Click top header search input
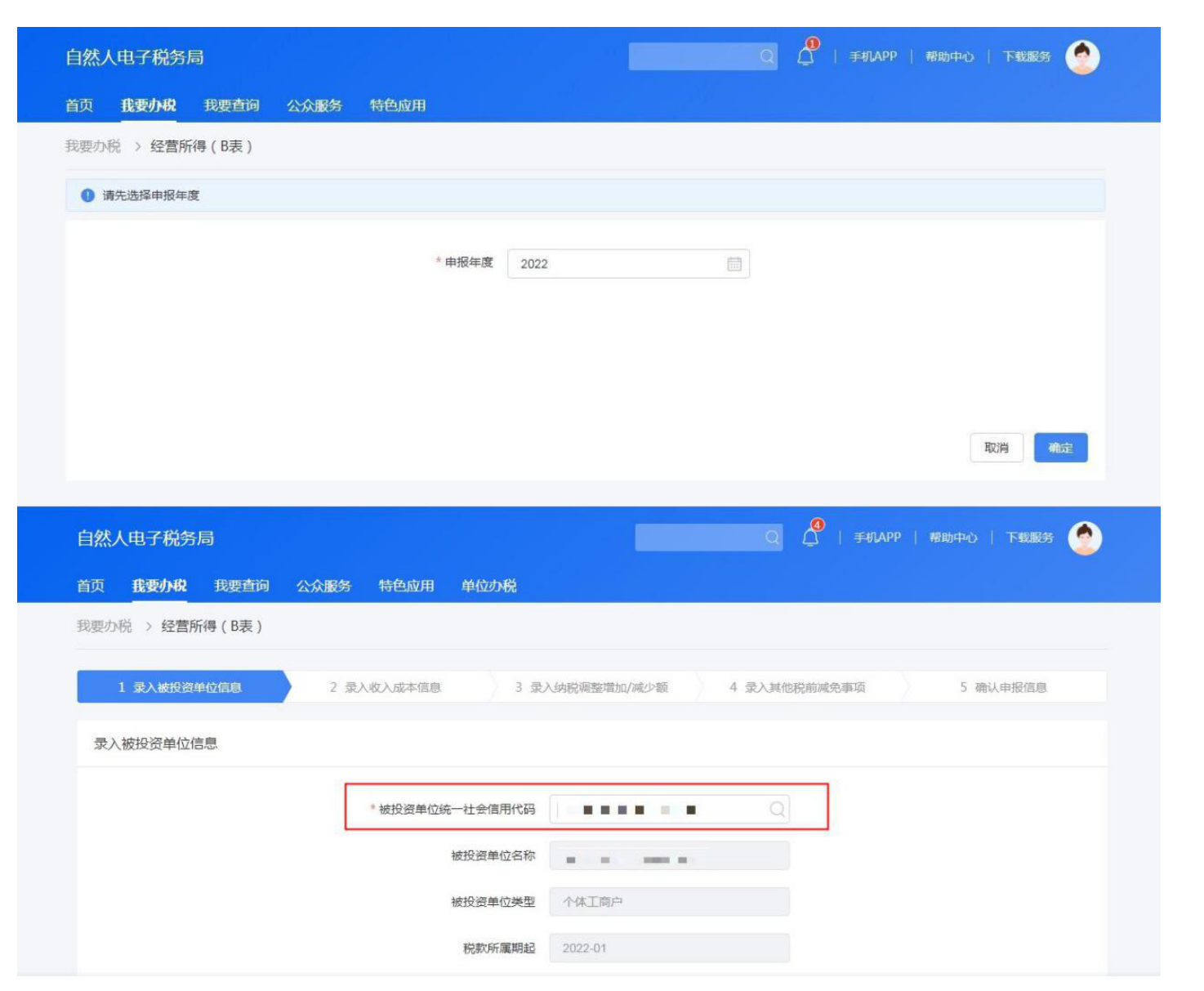The height and width of the screenshot is (991, 1204). tap(702, 56)
